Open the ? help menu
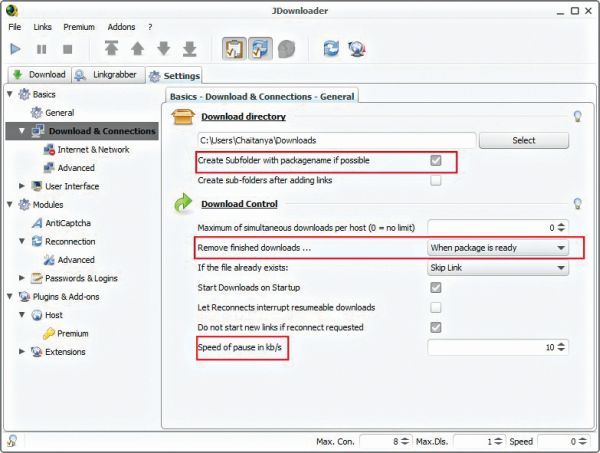Image resolution: width=600 pixels, height=453 pixels. [x=150, y=27]
